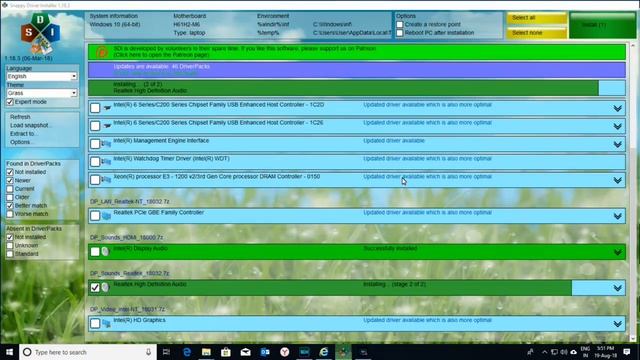The width and height of the screenshot is (640, 360).
Task: Click USB controller 1C26 device icon
Action: pos(107,126)
